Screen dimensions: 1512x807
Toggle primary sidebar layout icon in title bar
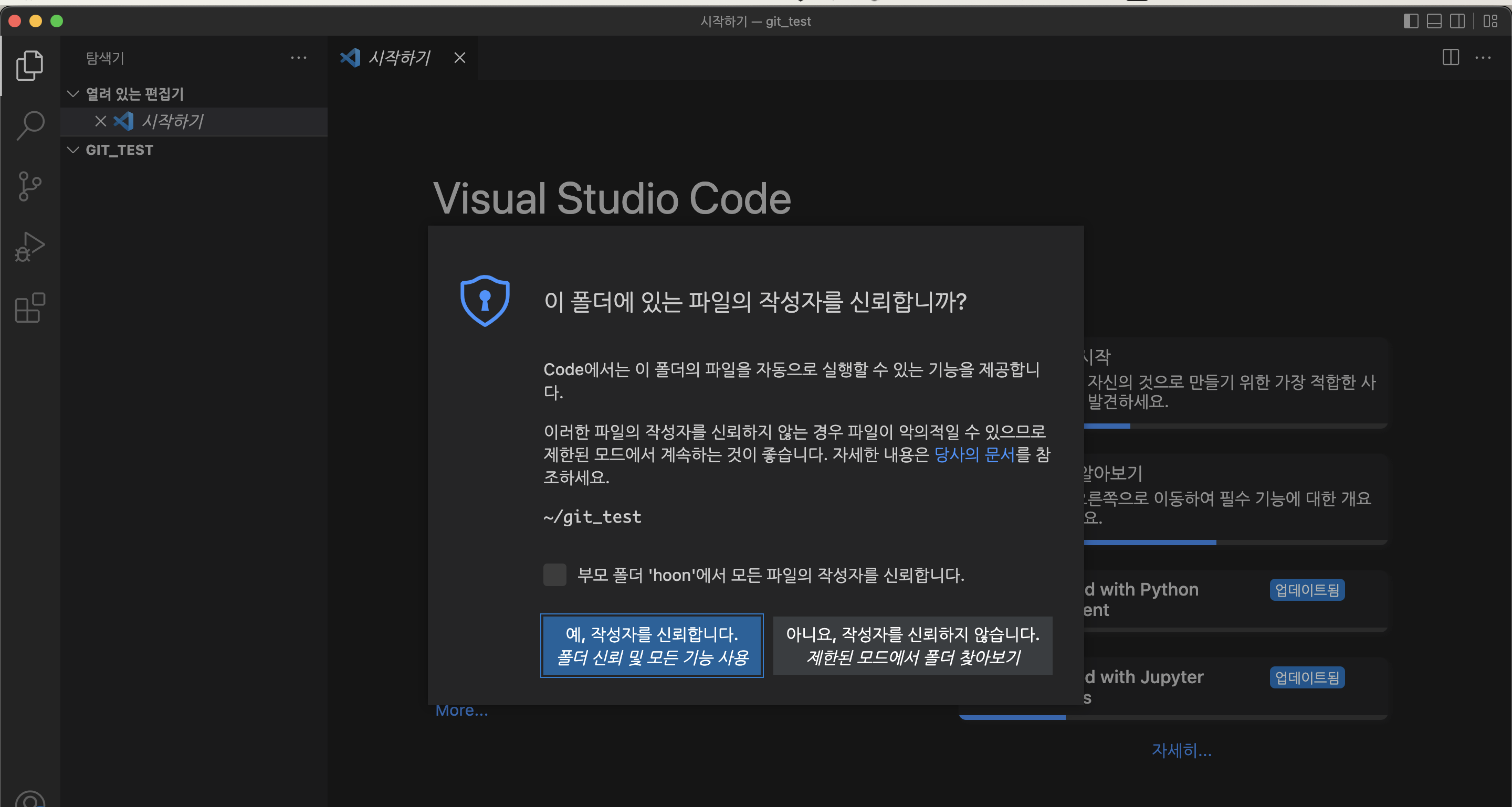[x=1411, y=21]
